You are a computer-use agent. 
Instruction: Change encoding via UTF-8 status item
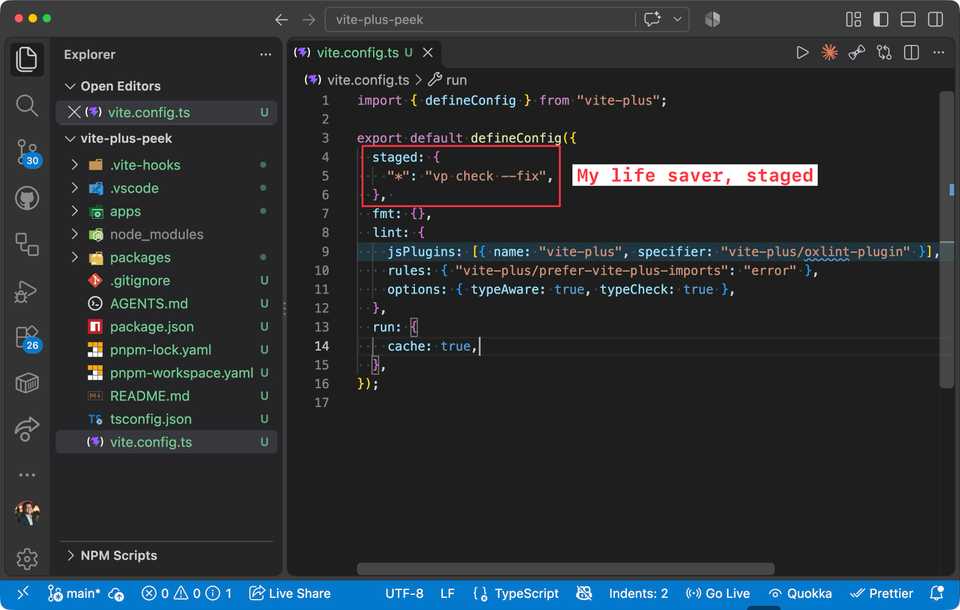point(404,593)
